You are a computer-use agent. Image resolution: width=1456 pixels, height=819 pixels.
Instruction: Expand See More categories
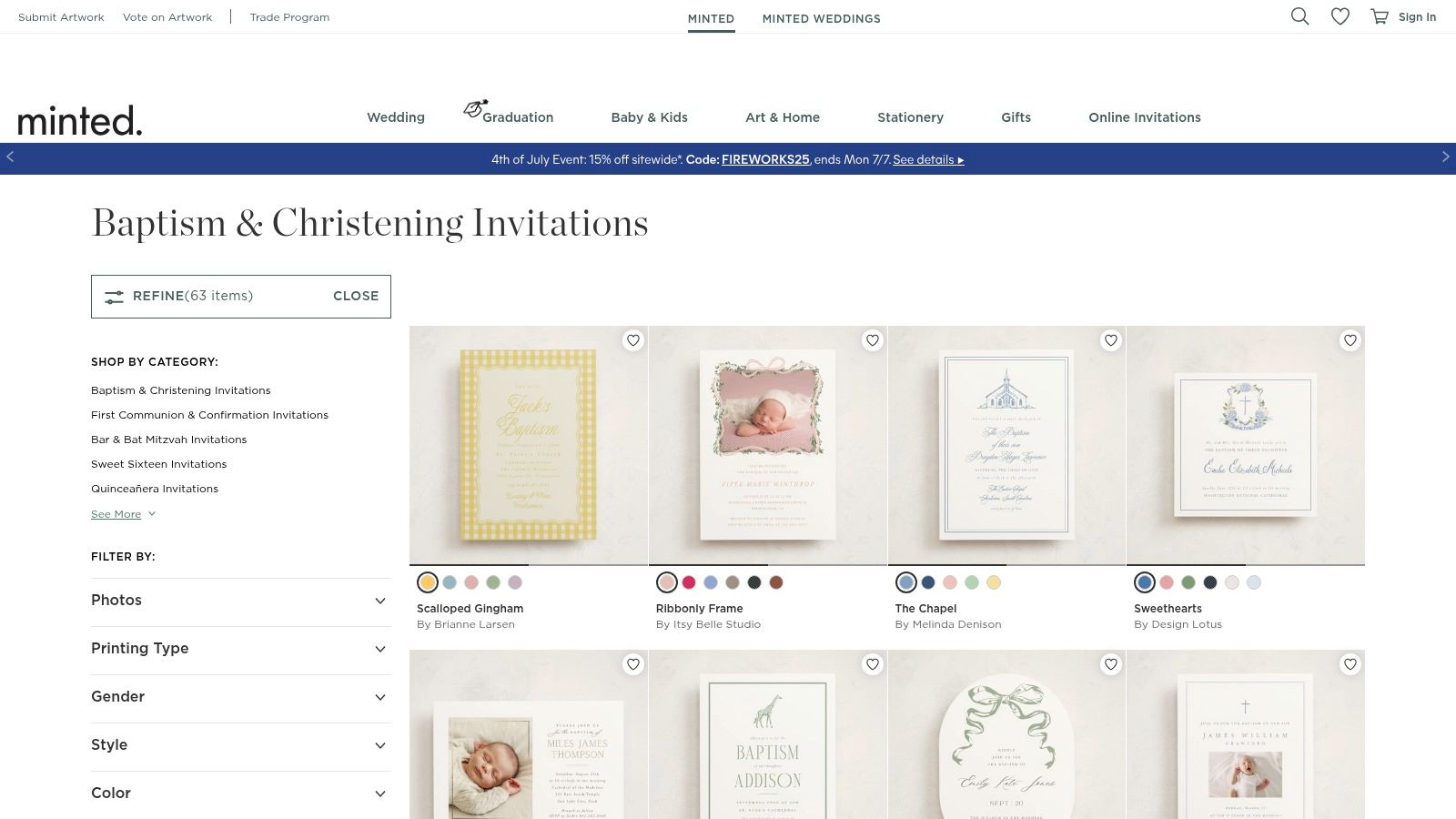point(123,514)
